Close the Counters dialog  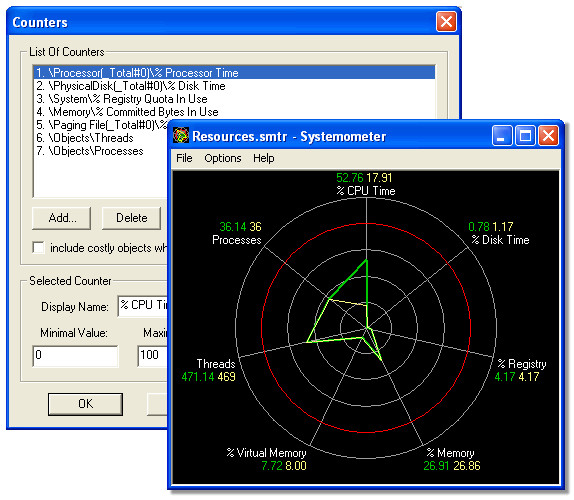(446, 22)
